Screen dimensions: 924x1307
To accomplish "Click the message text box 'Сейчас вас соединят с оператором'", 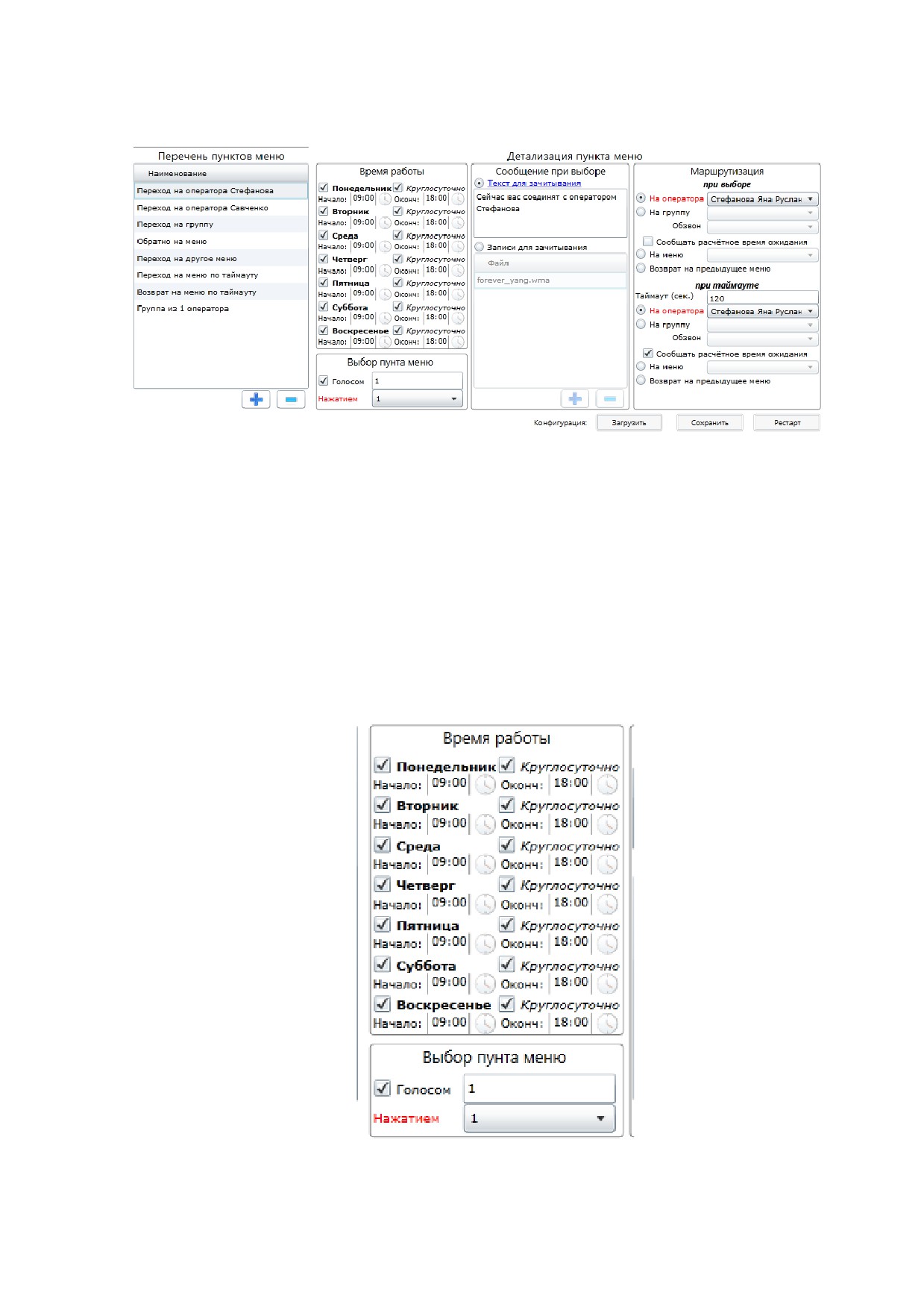I will [550, 214].
